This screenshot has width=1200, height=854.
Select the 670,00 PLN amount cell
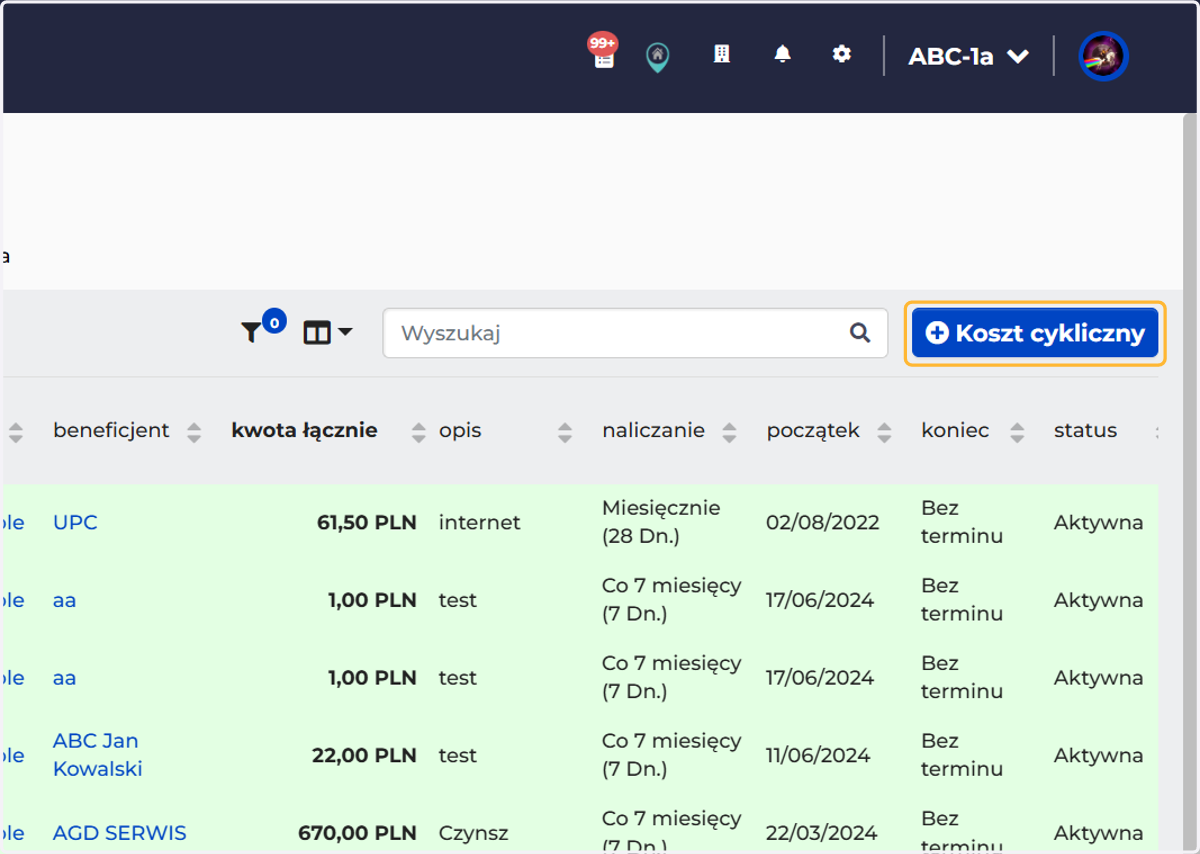[x=357, y=833]
